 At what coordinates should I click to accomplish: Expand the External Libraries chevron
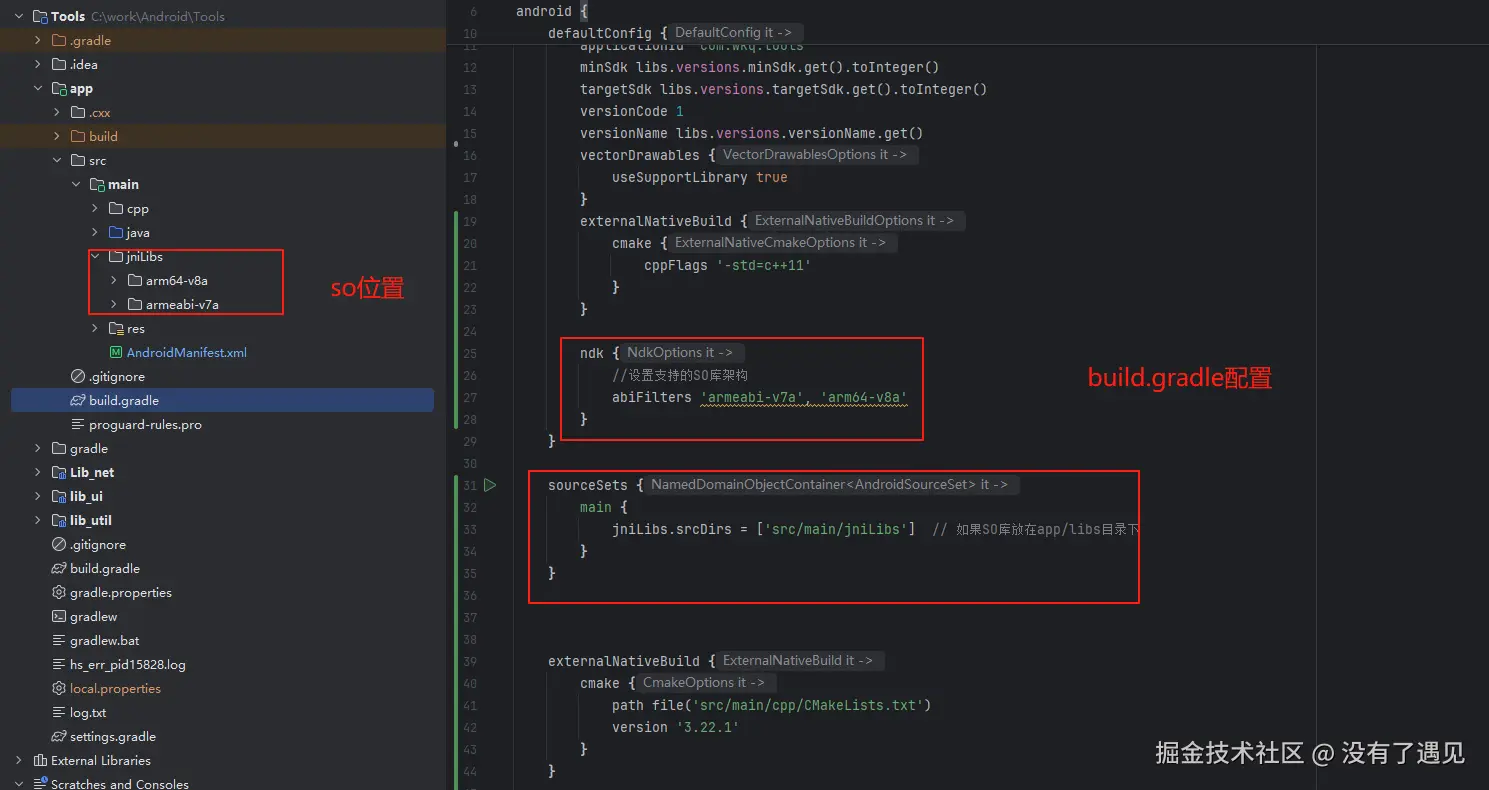click(x=19, y=760)
